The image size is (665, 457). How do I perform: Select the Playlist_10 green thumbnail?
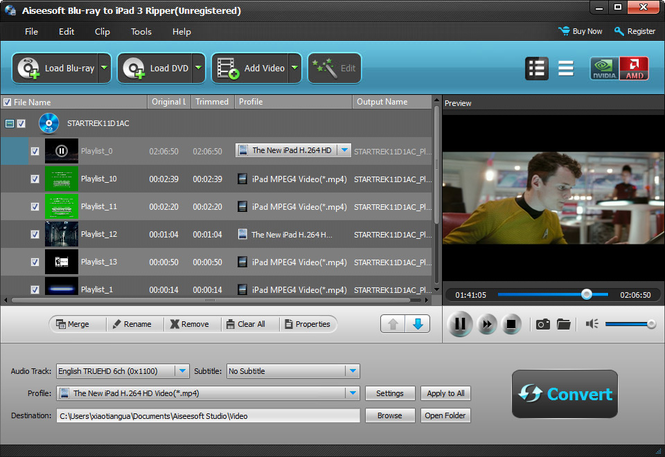point(61,179)
